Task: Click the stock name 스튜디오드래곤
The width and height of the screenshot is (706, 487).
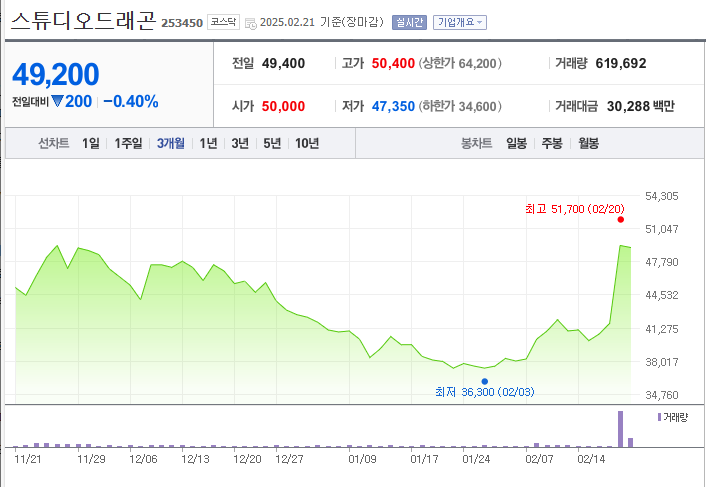Action: pyautogui.click(x=83, y=21)
